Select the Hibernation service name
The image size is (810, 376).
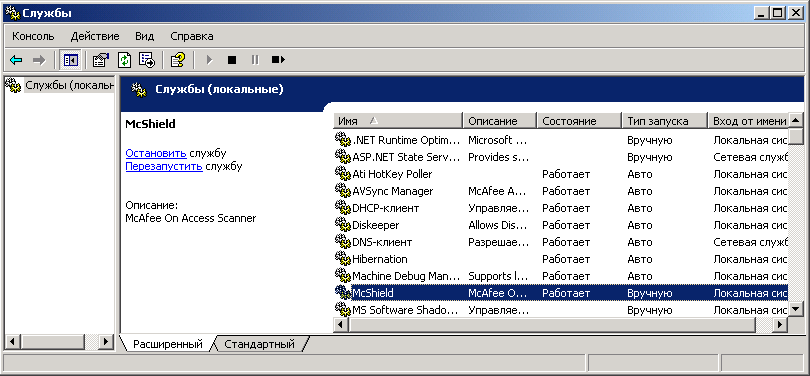(380, 259)
